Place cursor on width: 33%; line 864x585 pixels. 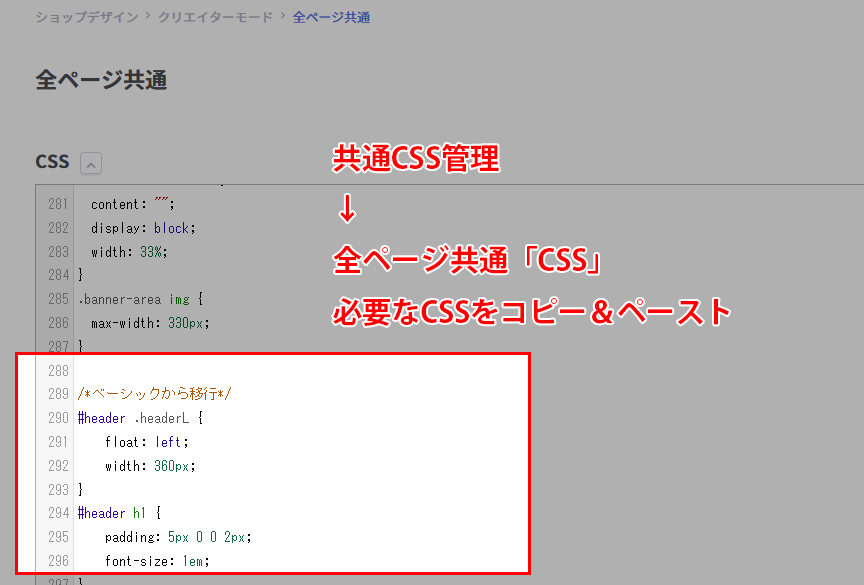(x=129, y=252)
